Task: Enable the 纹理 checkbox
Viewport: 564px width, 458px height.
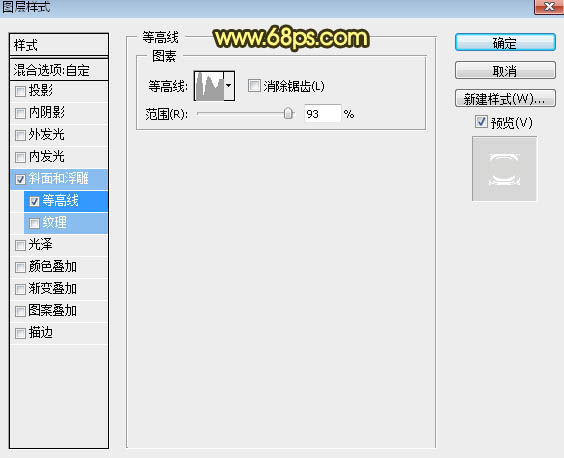Action: (34, 223)
